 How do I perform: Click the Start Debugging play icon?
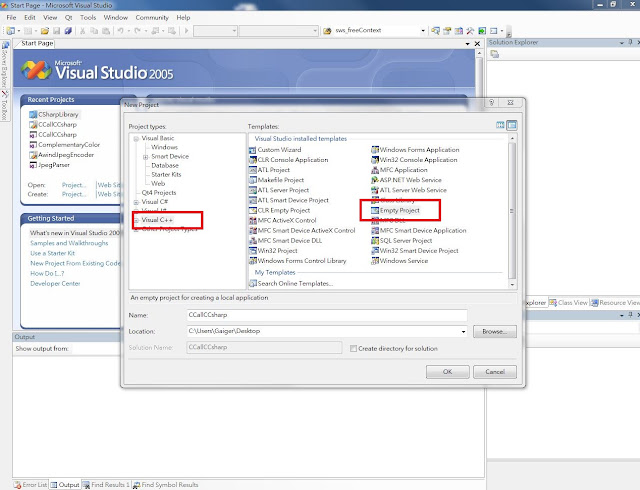point(187,31)
